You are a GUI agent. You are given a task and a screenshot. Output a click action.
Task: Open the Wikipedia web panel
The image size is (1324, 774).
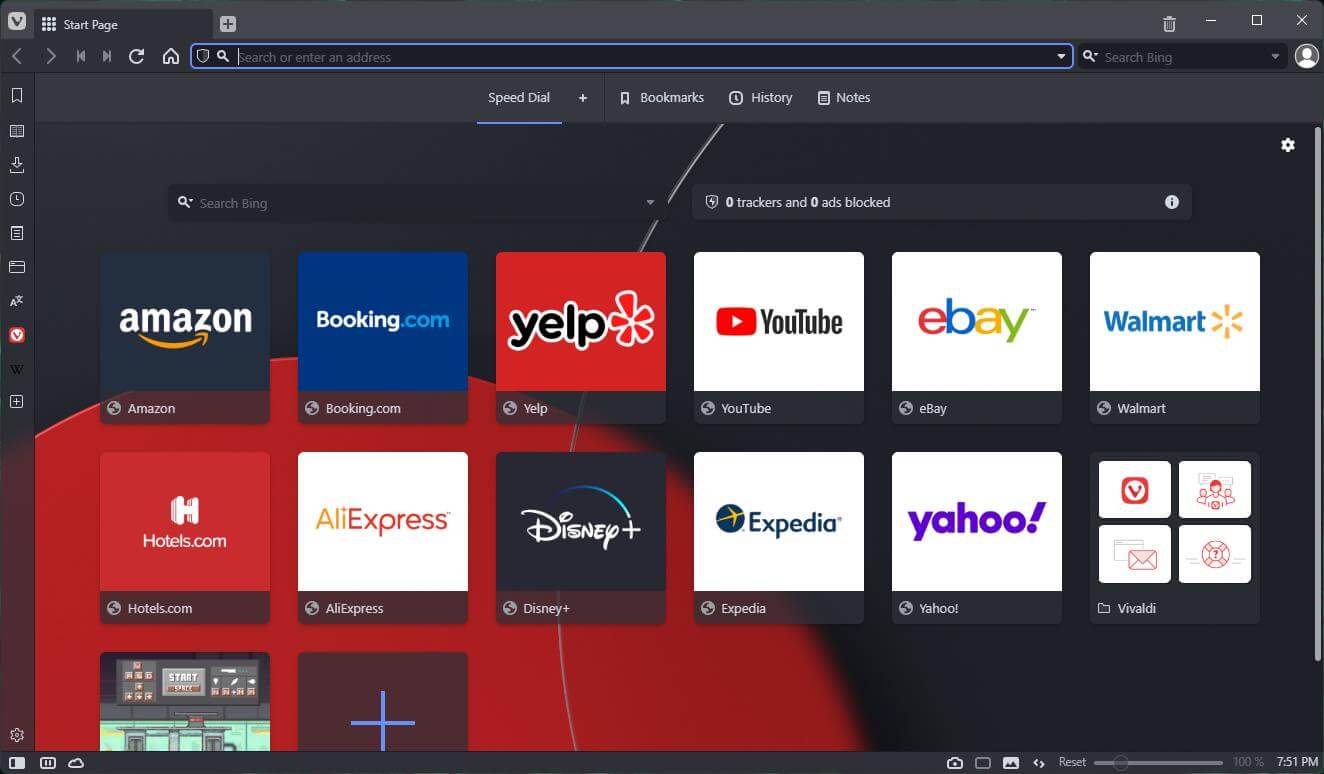pyautogui.click(x=17, y=369)
